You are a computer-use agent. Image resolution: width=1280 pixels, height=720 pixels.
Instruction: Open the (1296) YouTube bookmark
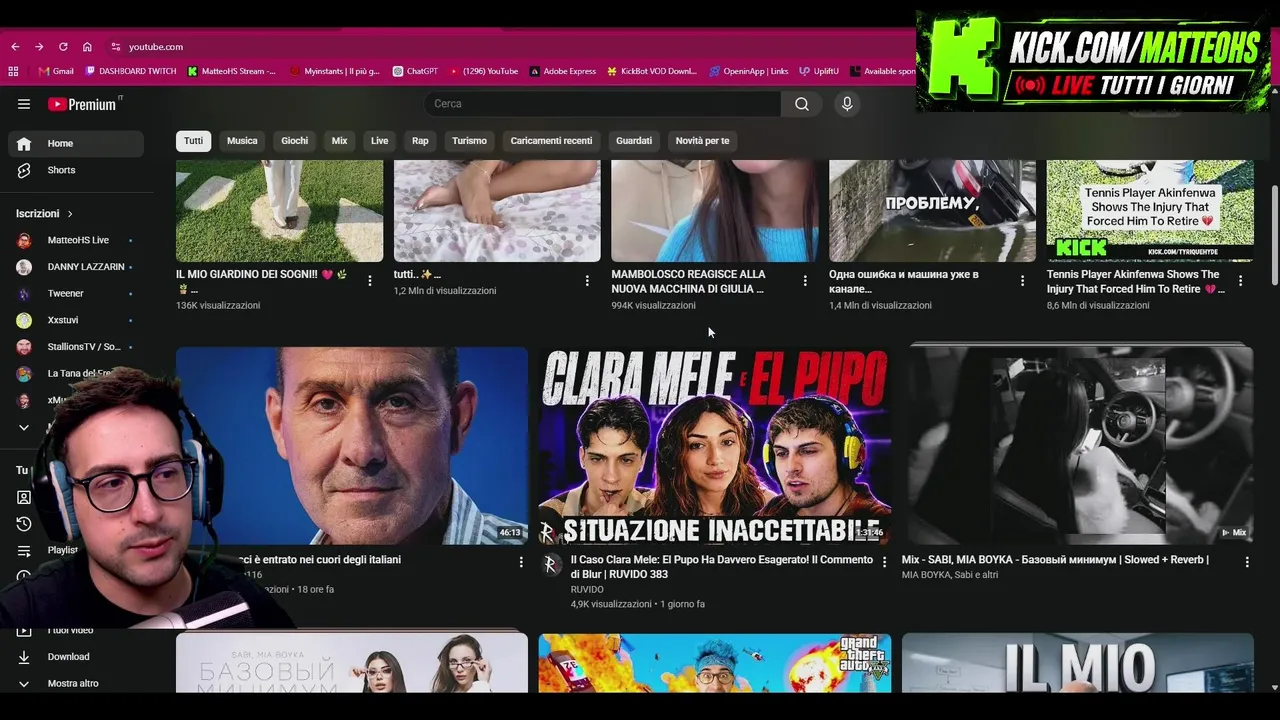click(484, 71)
